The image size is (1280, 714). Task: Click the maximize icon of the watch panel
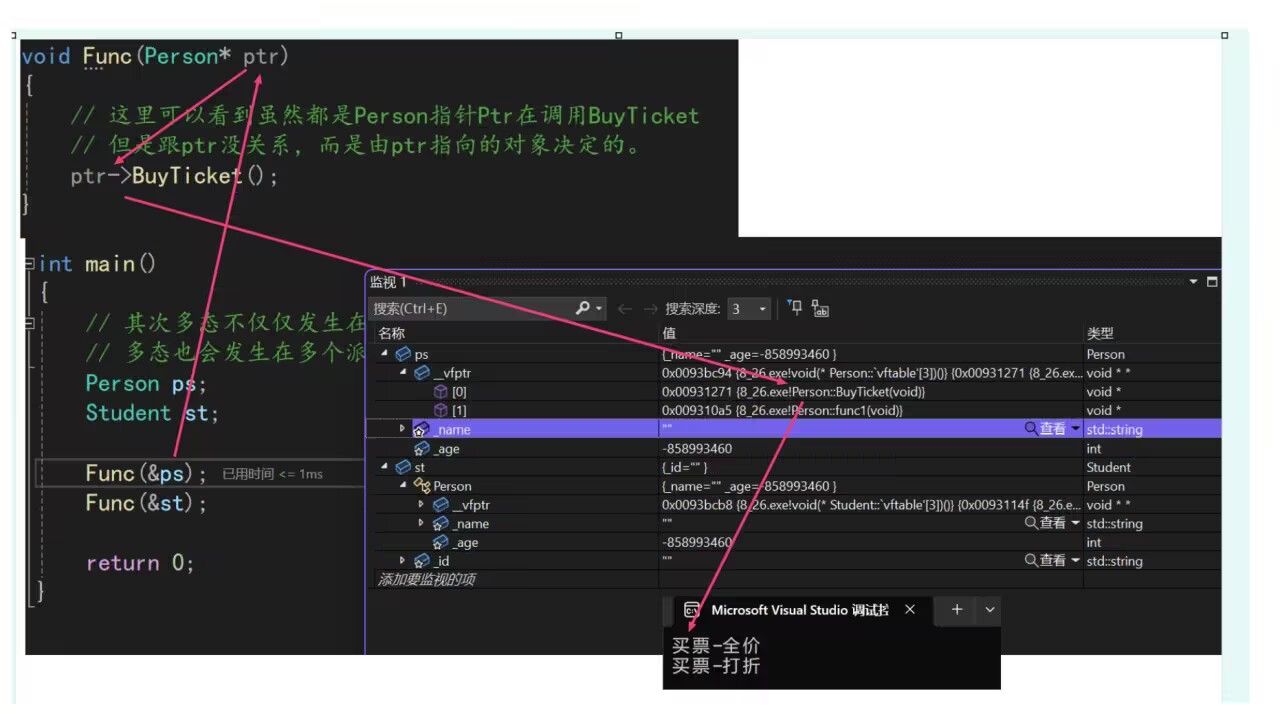click(x=1212, y=282)
